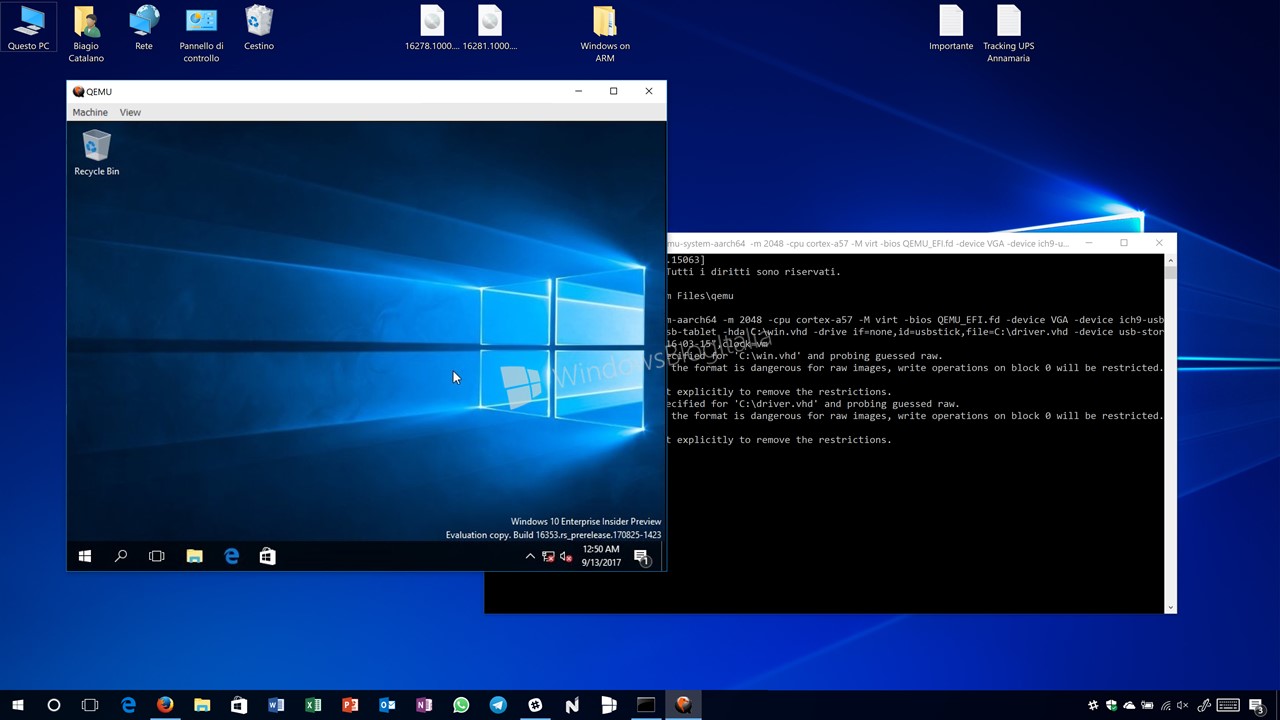Open the View menu in QEMU
This screenshot has width=1280, height=720.
click(x=130, y=112)
